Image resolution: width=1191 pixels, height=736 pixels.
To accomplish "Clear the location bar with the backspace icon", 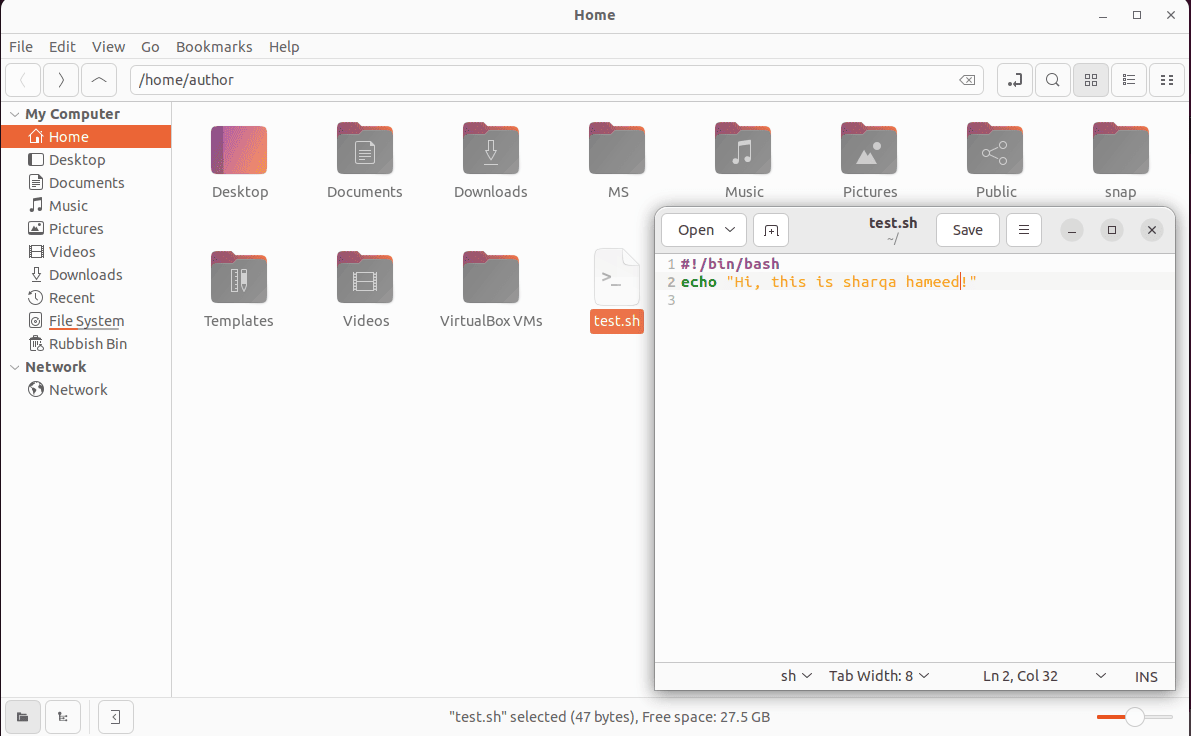I will coord(966,79).
